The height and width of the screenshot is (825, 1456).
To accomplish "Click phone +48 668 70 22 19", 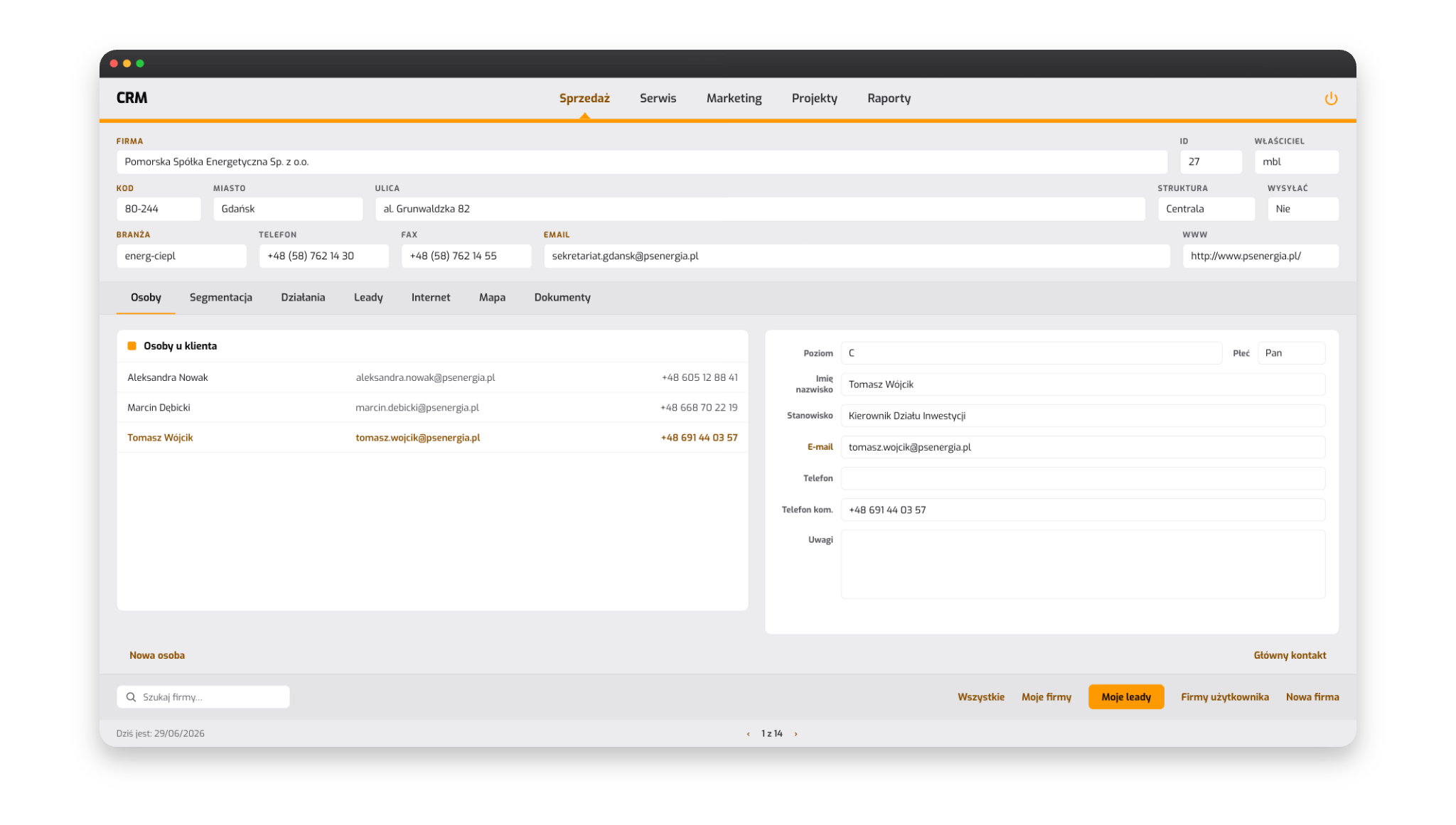I will point(699,408).
